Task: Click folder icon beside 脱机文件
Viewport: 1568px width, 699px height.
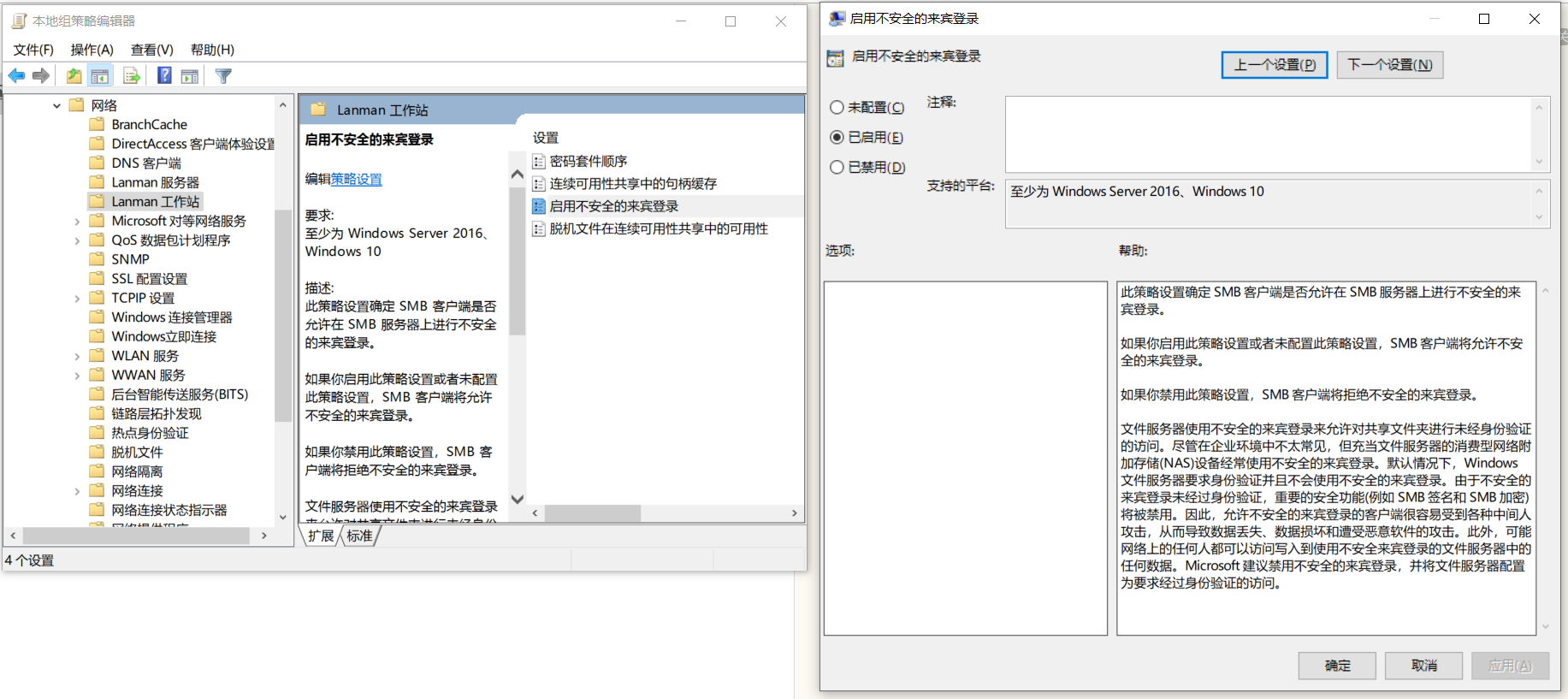Action: (97, 452)
